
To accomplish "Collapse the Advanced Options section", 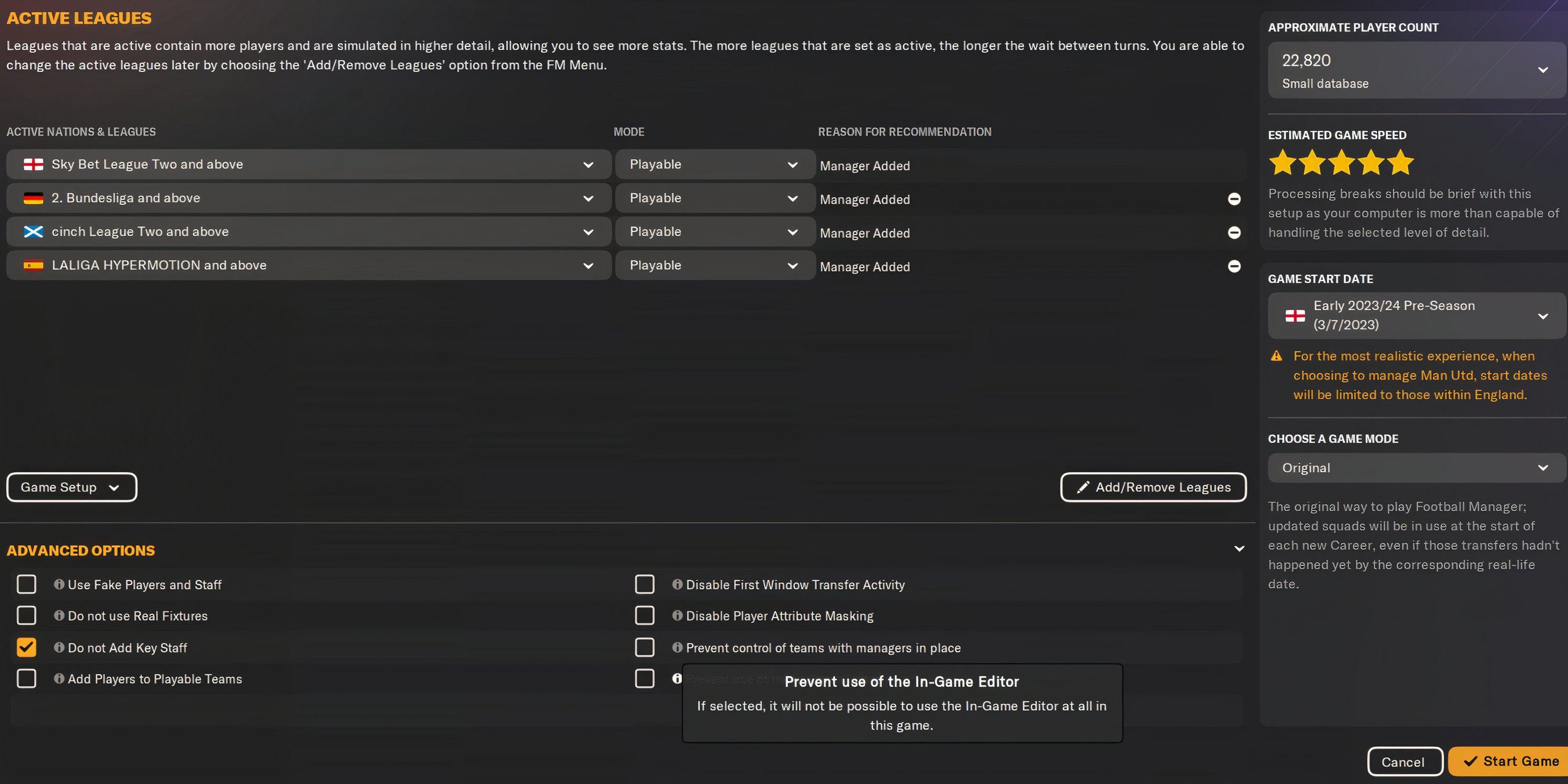I will click(1239, 548).
